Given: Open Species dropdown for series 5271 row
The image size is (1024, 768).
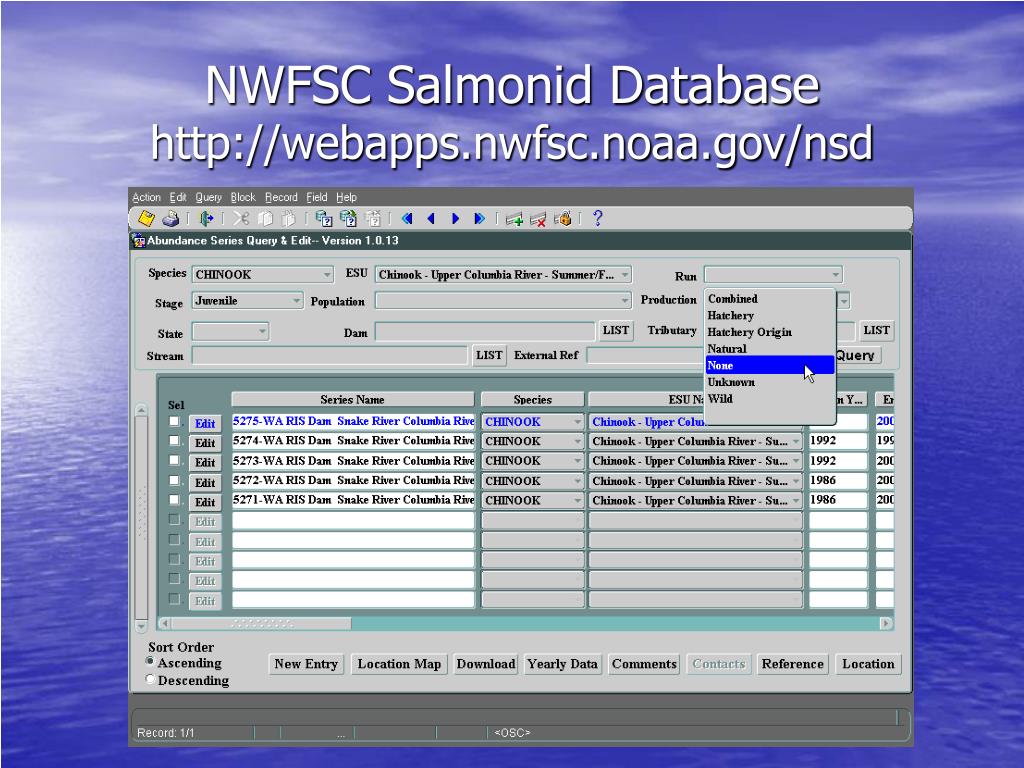Looking at the screenshot, I should [577, 500].
